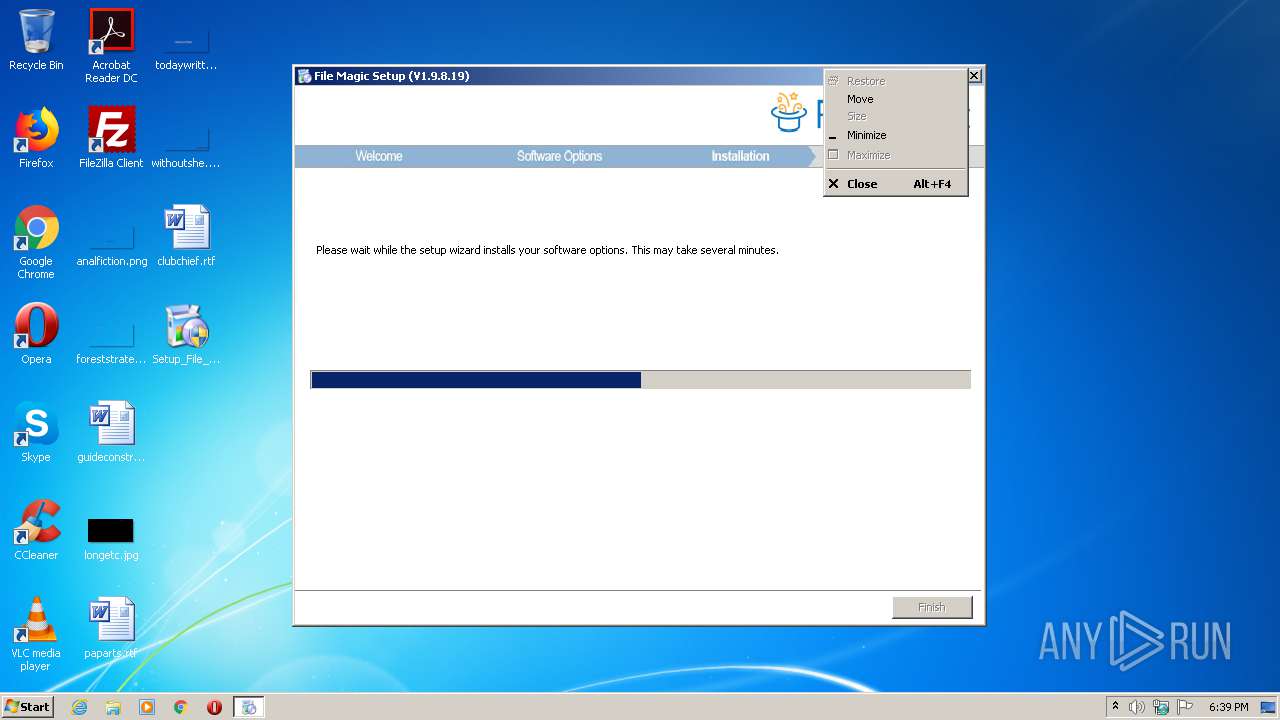The height and width of the screenshot is (720, 1280).
Task: Show hidden tray icons arrow
Action: coord(1115,707)
